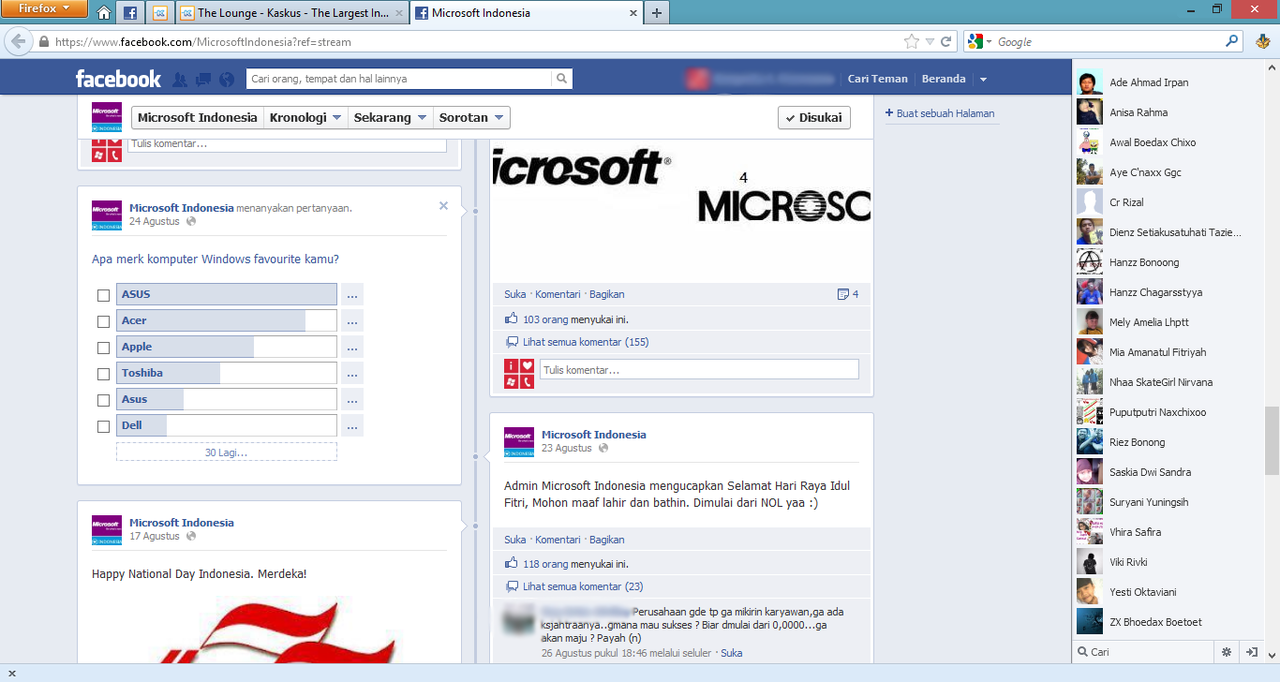1280x682 pixels.
Task: Click the Facebook search input field
Action: pyautogui.click(x=398, y=79)
